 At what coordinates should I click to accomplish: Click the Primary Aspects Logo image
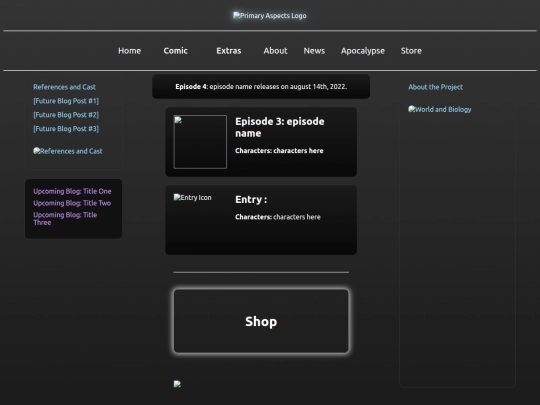(270, 16)
